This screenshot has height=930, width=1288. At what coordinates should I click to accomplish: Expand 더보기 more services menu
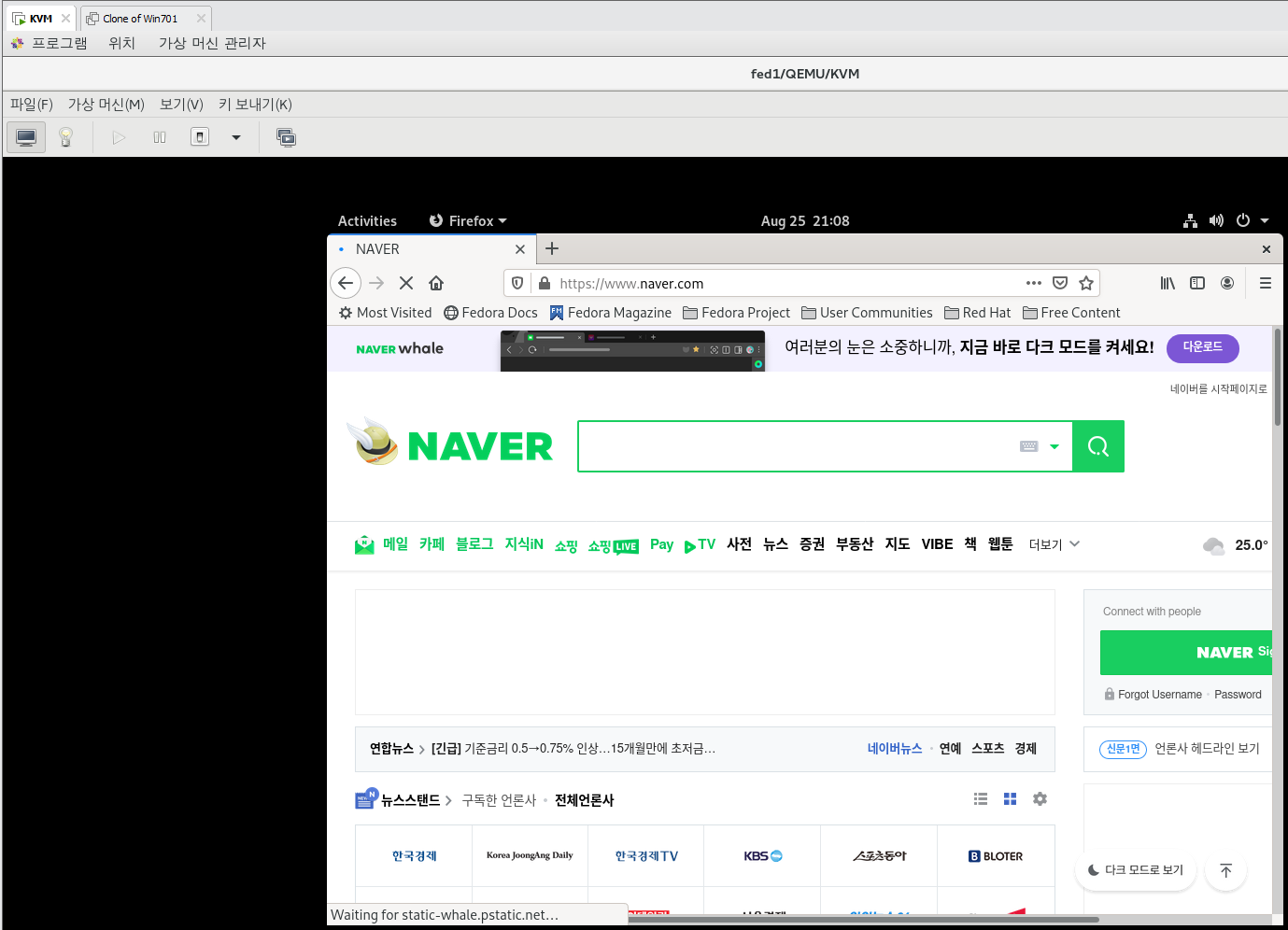[x=1054, y=544]
